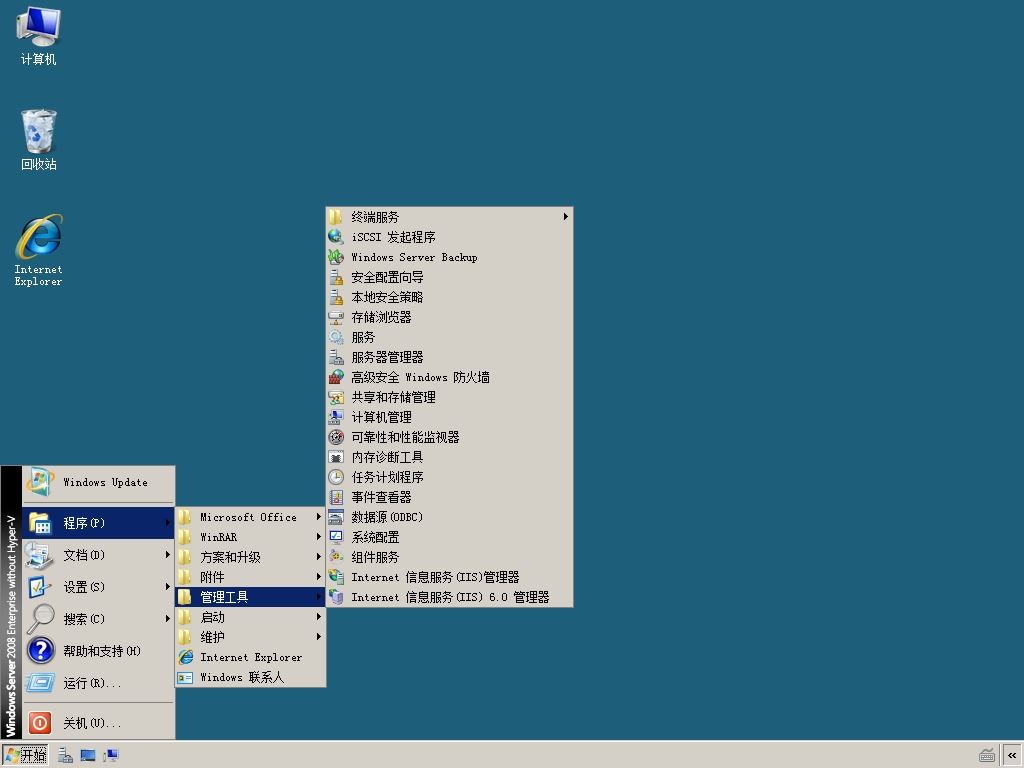This screenshot has width=1024, height=768.
Task: Click the 计算机管理 icon
Action: pos(336,417)
